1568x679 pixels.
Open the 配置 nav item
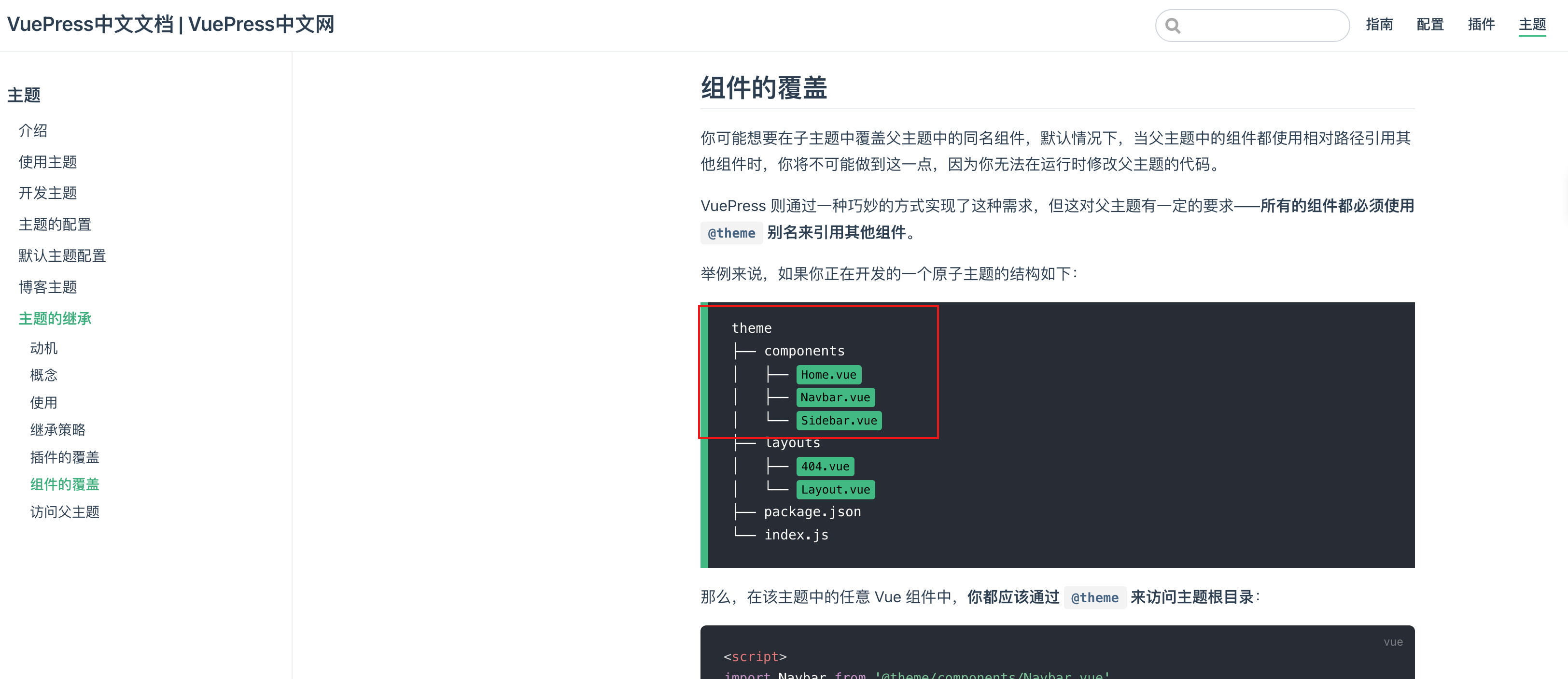(1430, 24)
